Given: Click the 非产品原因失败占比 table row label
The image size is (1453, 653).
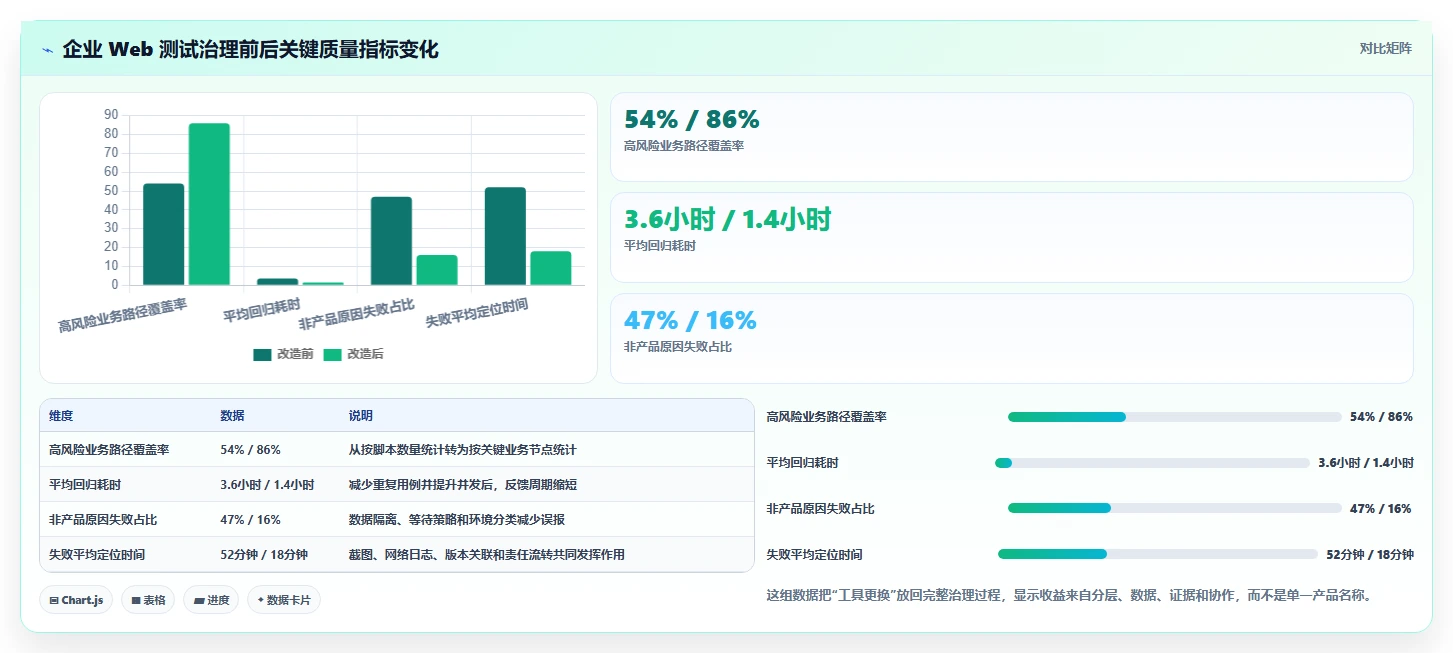Looking at the screenshot, I should pos(103,520).
